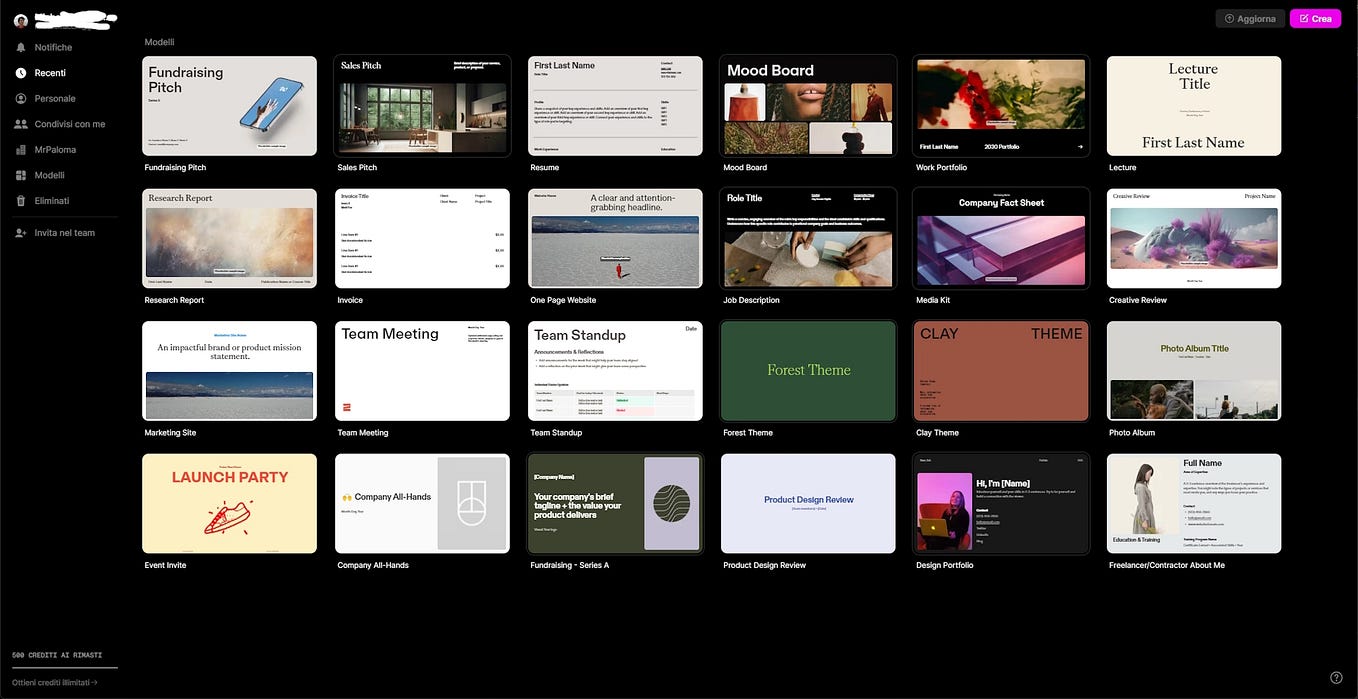Open the Mood Board template thumbnail
This screenshot has height=699, width=1358.
point(809,106)
